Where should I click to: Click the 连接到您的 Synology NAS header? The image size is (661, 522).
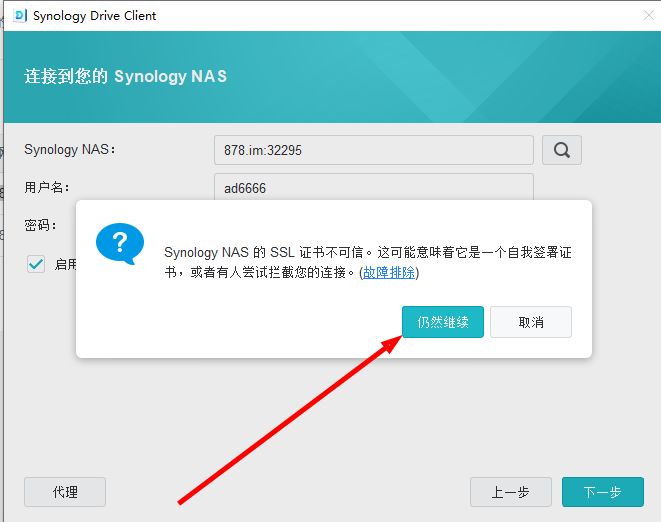point(125,76)
